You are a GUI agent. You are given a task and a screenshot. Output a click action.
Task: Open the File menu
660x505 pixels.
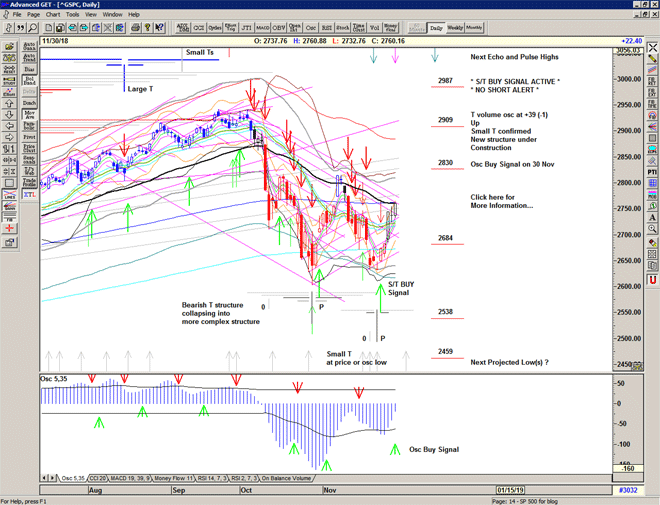click(17, 15)
